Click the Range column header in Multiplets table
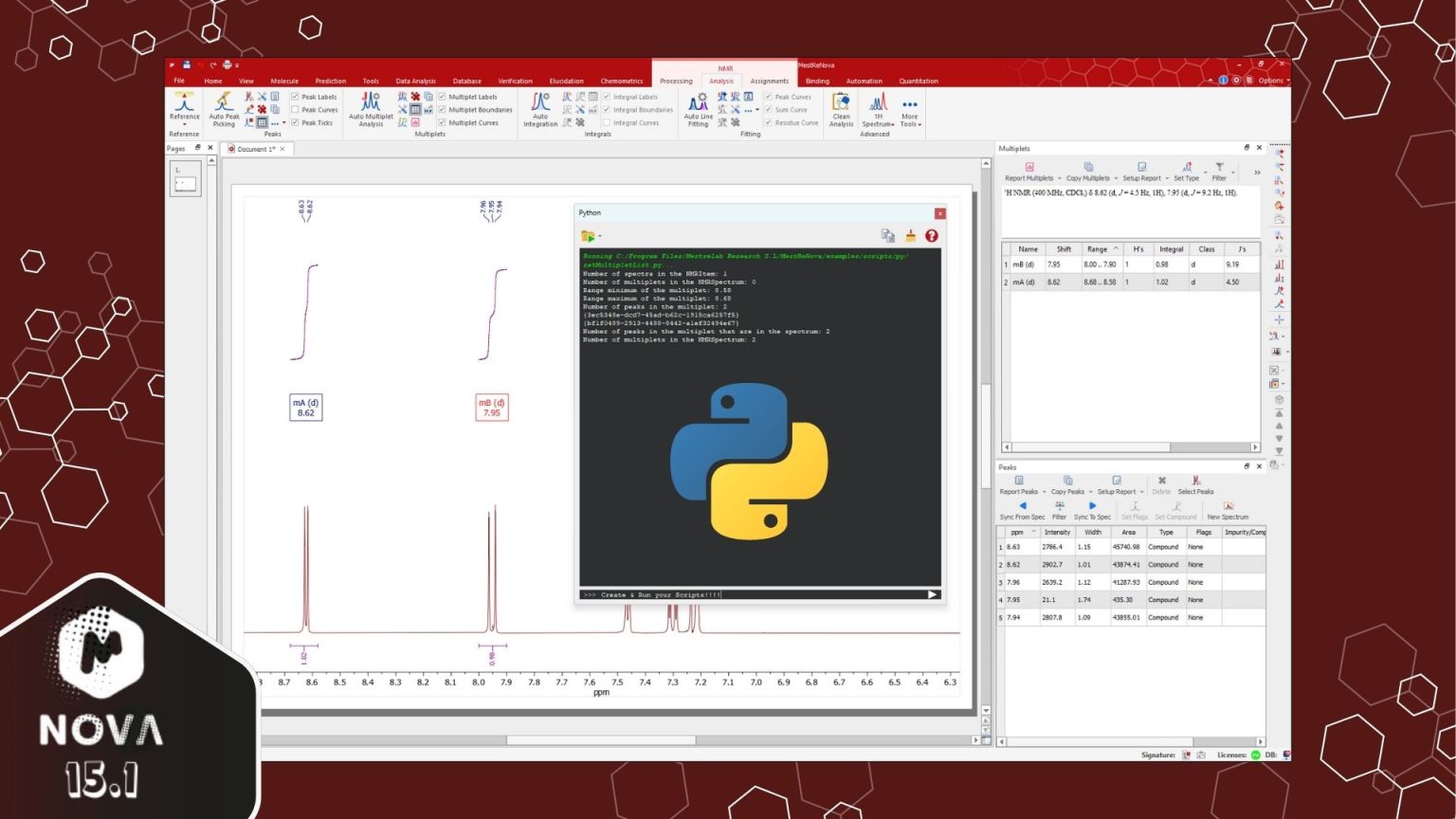1456x819 pixels. click(1100, 249)
